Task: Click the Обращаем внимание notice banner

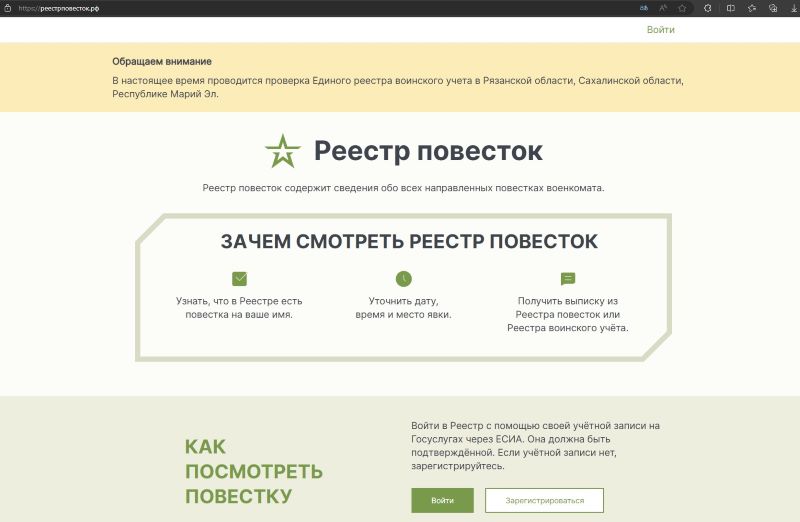Action: click(x=400, y=78)
